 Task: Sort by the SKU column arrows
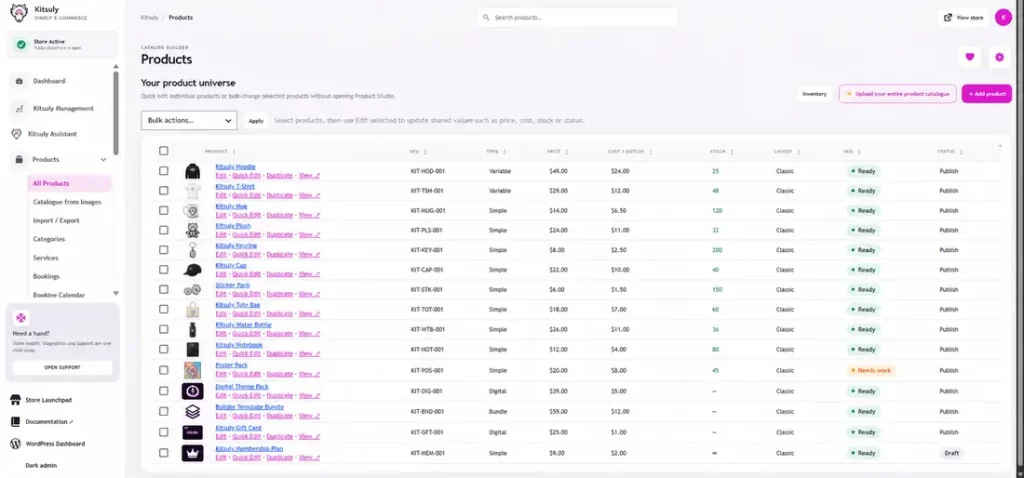coord(425,151)
